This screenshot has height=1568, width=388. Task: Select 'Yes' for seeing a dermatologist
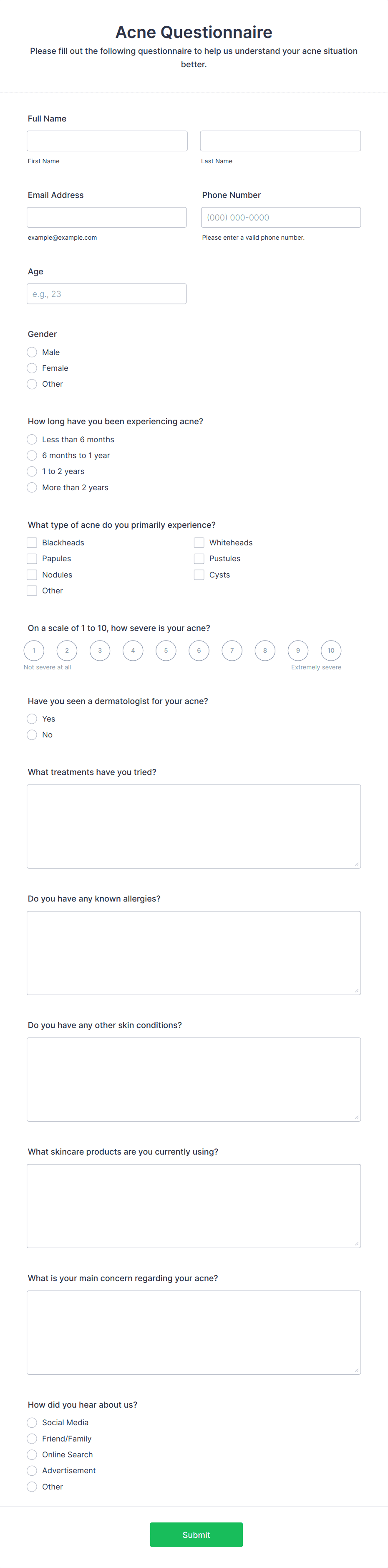tap(32, 718)
